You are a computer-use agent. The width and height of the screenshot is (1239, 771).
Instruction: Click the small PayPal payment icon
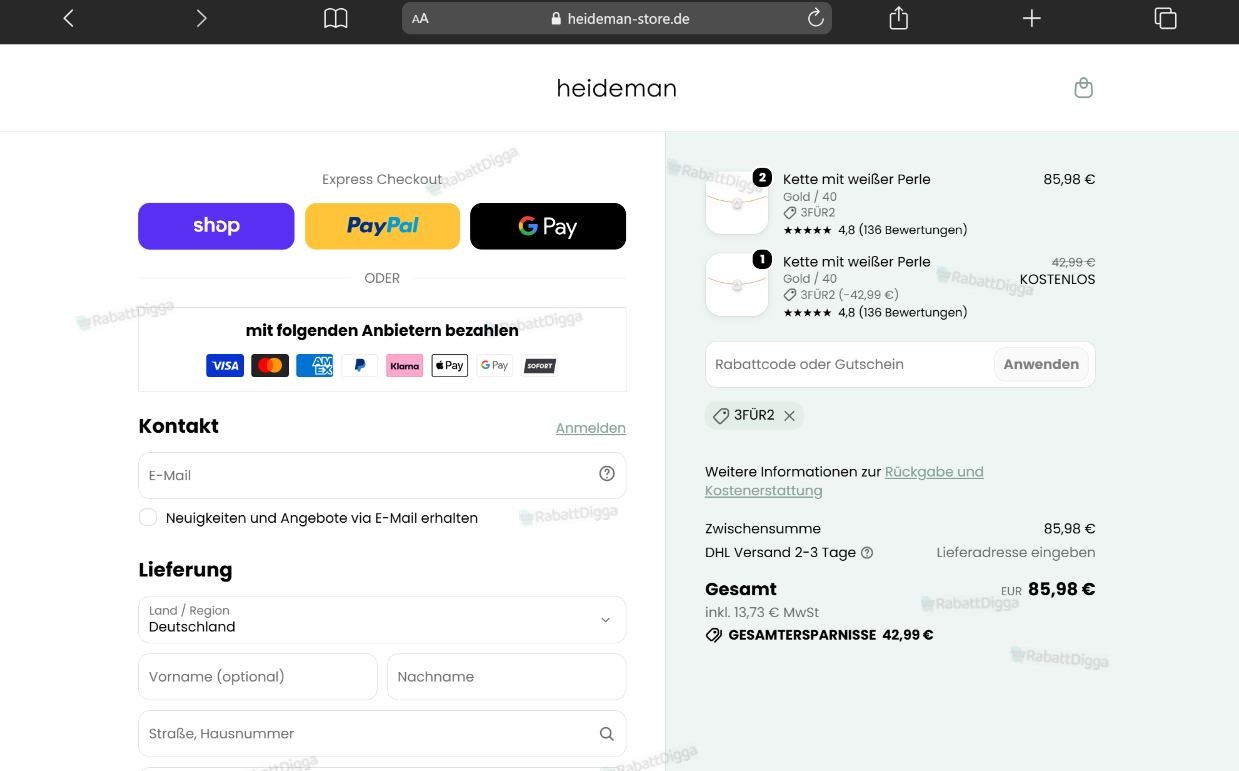360,365
